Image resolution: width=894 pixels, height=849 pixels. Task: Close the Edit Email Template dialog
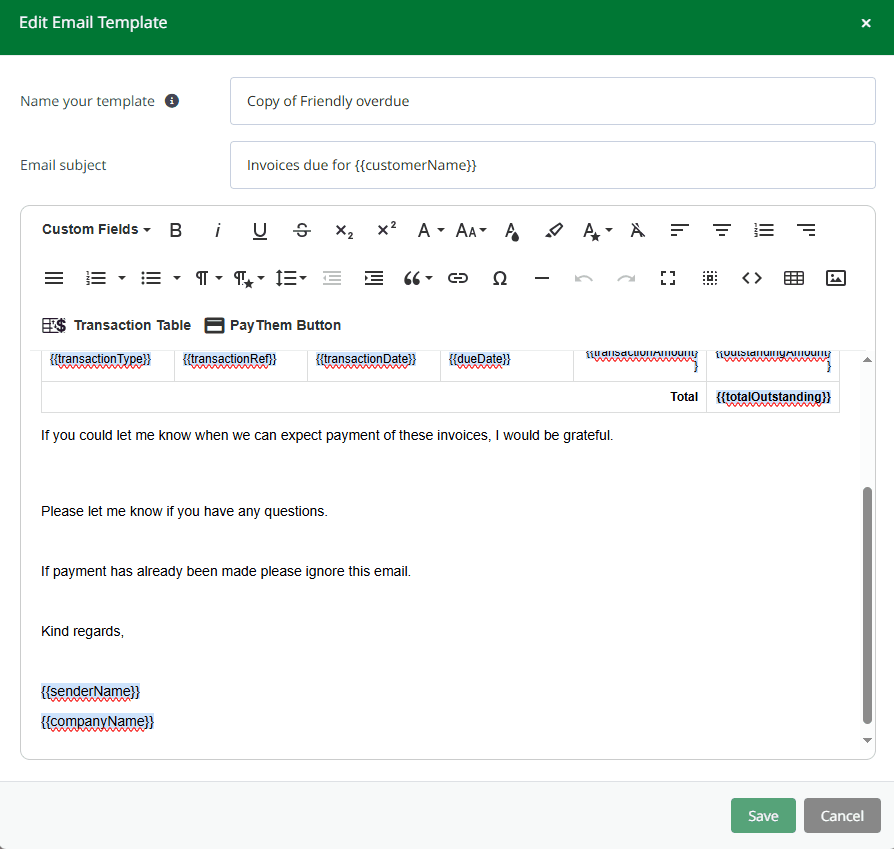865,23
